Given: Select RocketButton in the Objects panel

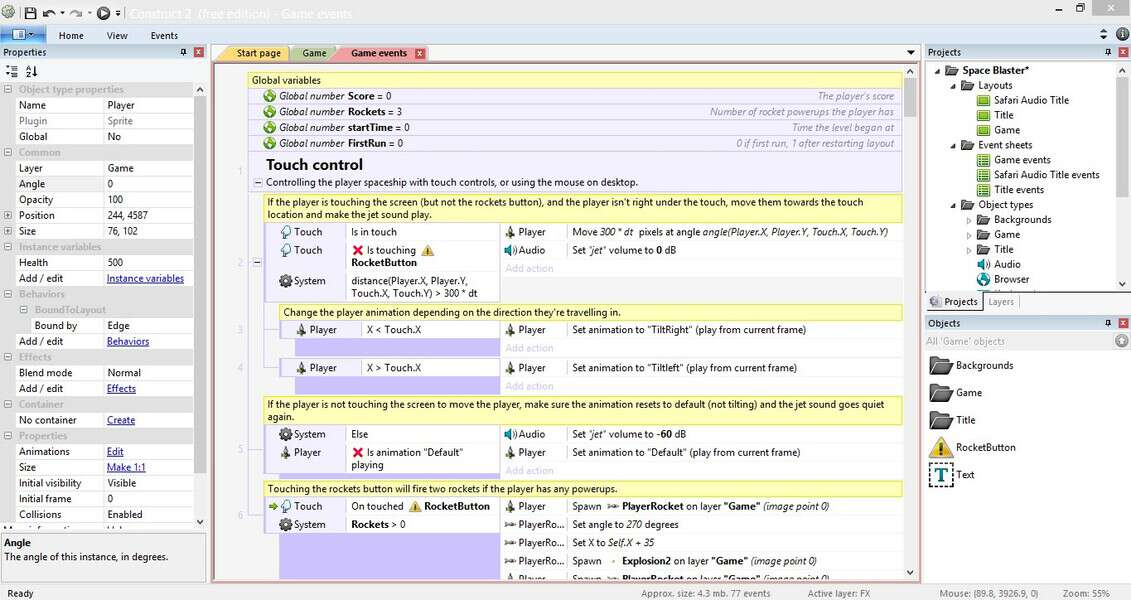Looking at the screenshot, I should (985, 447).
